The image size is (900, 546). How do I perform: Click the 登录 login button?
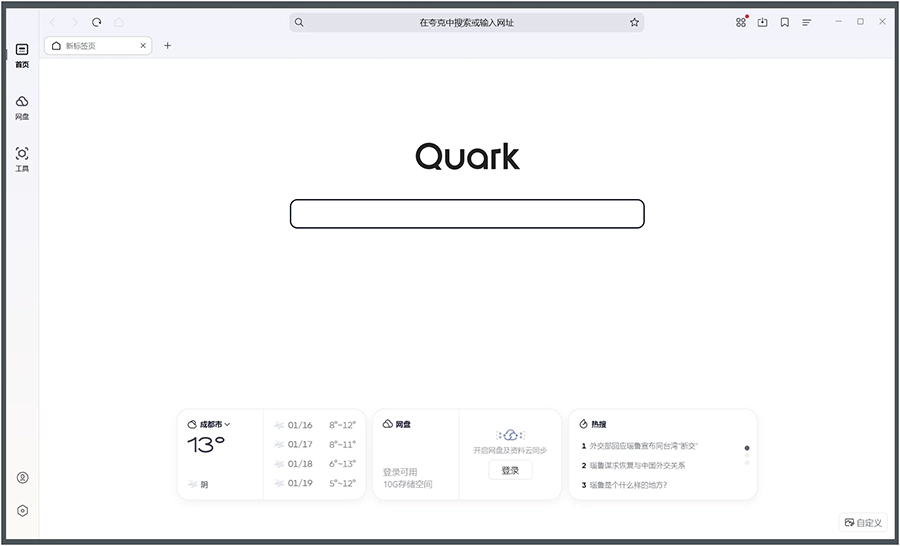pos(510,470)
